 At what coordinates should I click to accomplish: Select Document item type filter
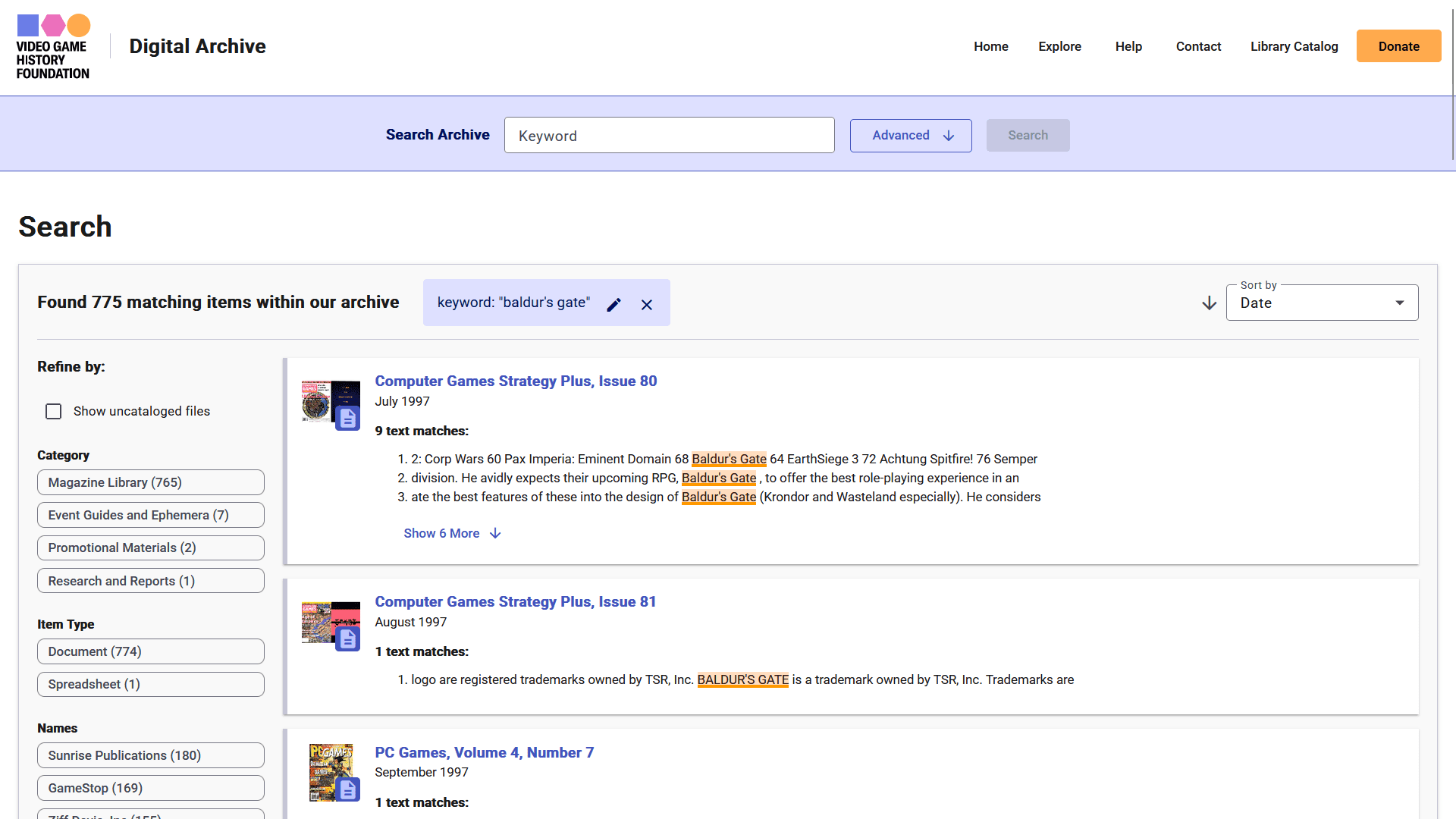click(x=152, y=651)
